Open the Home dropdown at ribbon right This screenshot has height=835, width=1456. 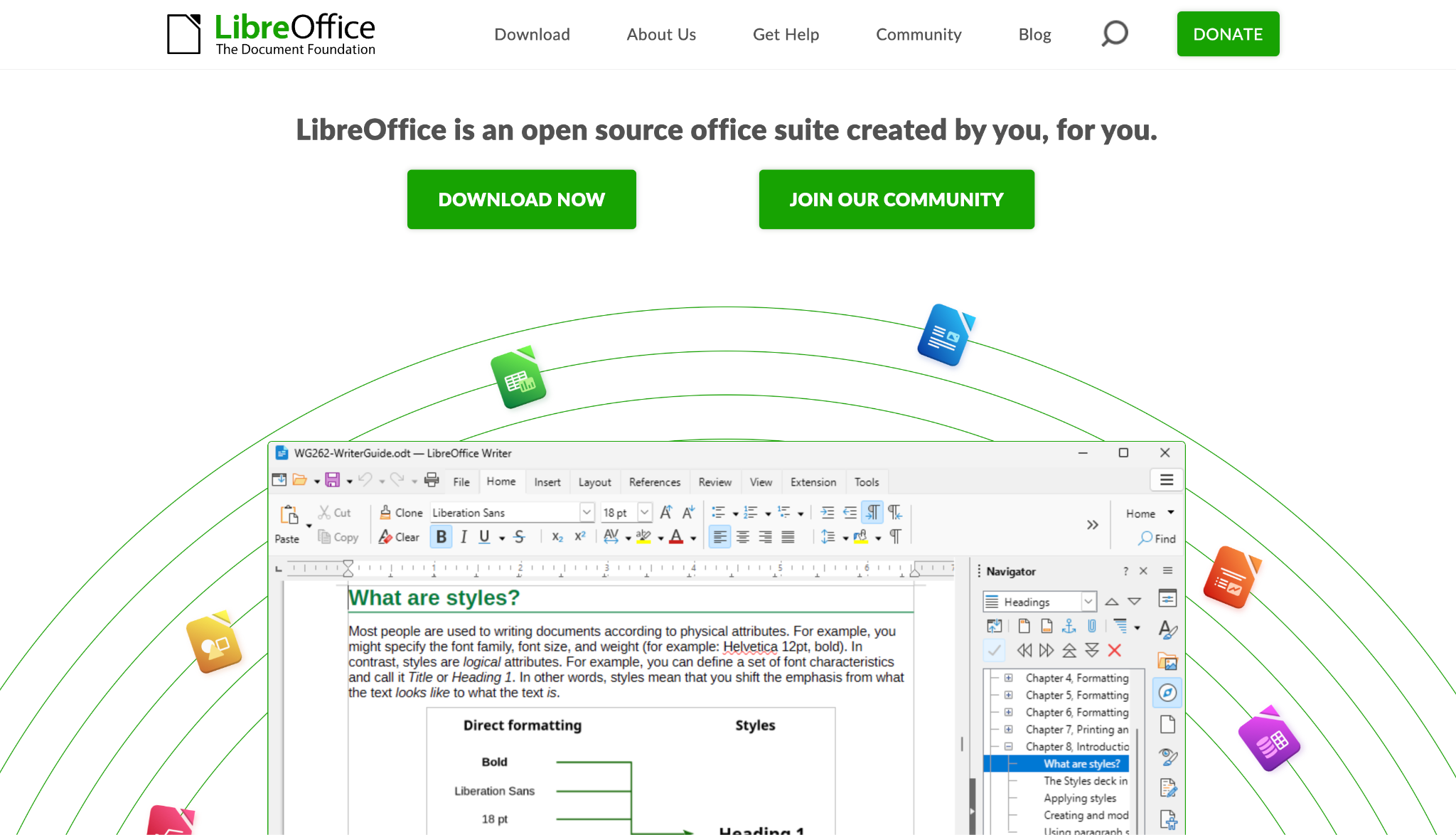(1150, 513)
